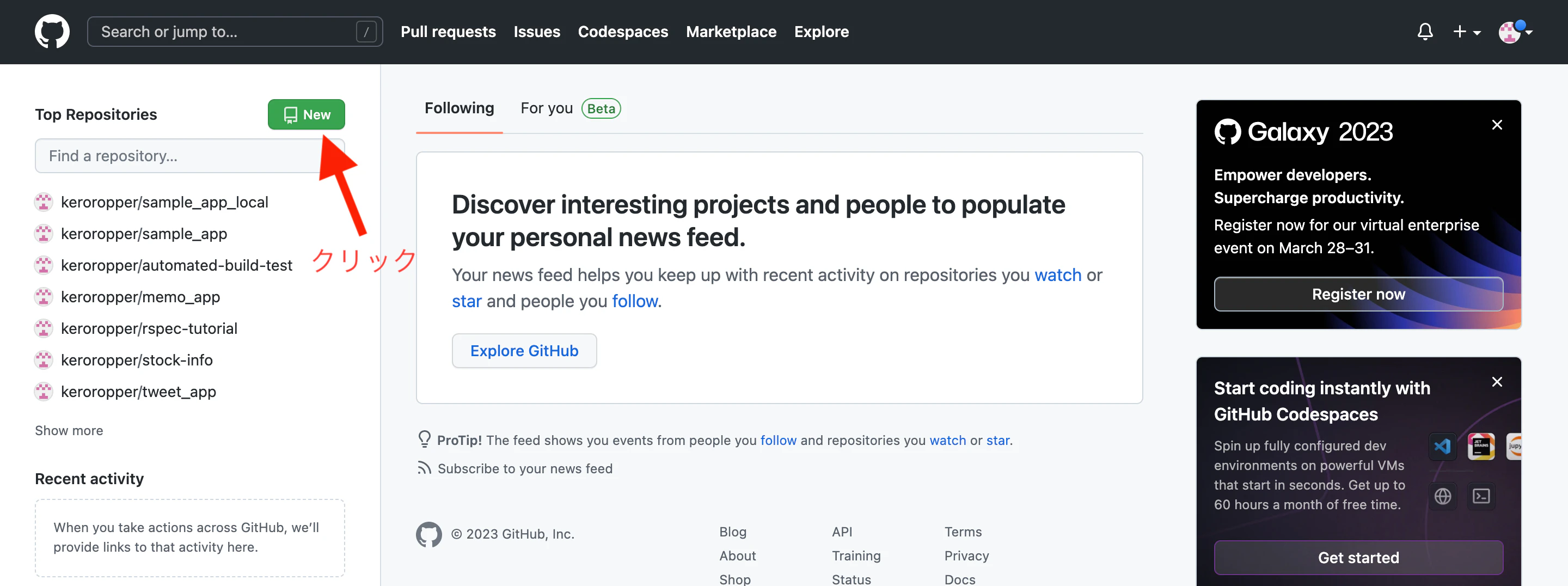Click the Galaxy 2023 GitHub logo

1227,132
